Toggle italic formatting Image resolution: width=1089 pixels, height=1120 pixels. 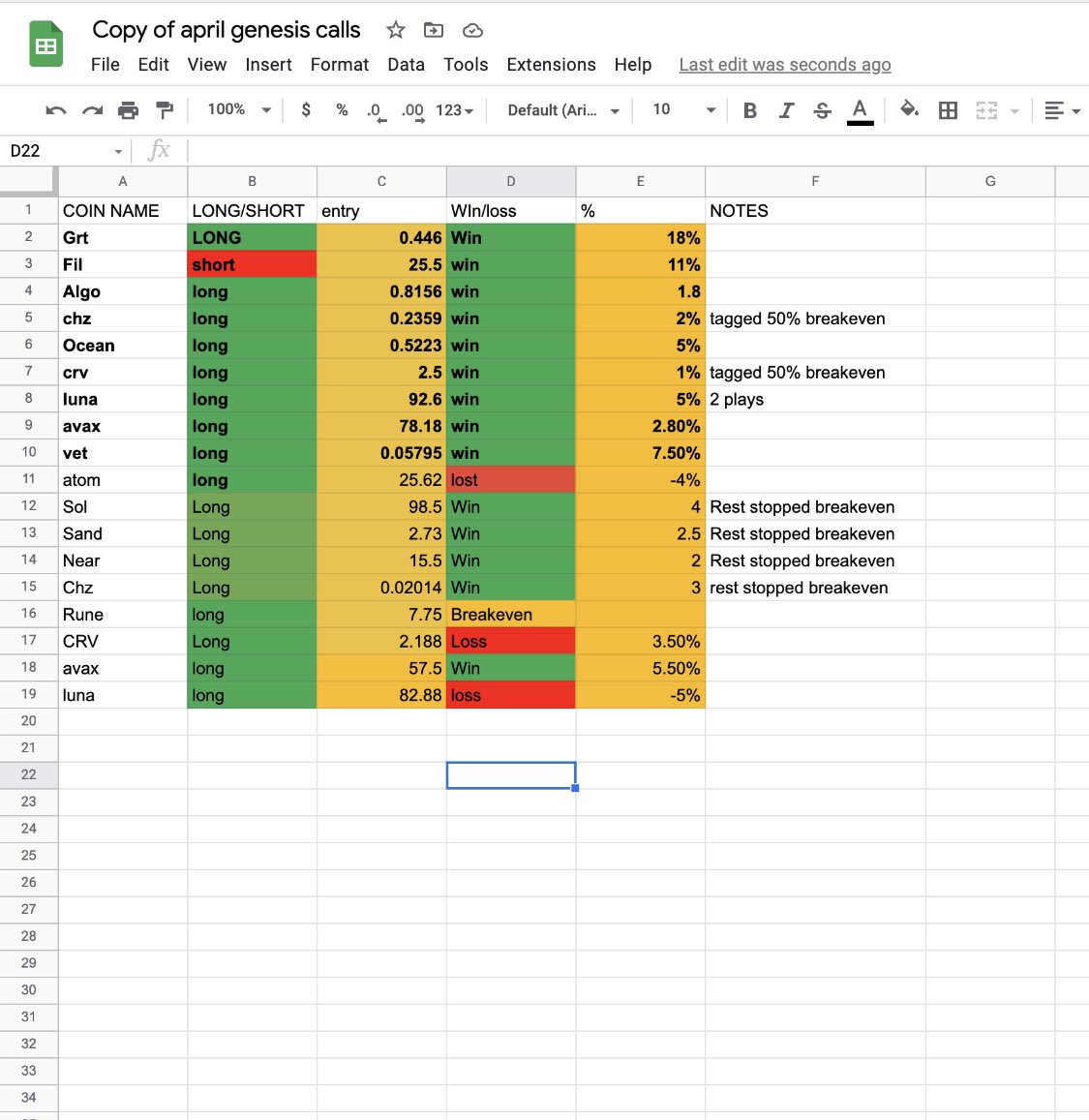[786, 110]
